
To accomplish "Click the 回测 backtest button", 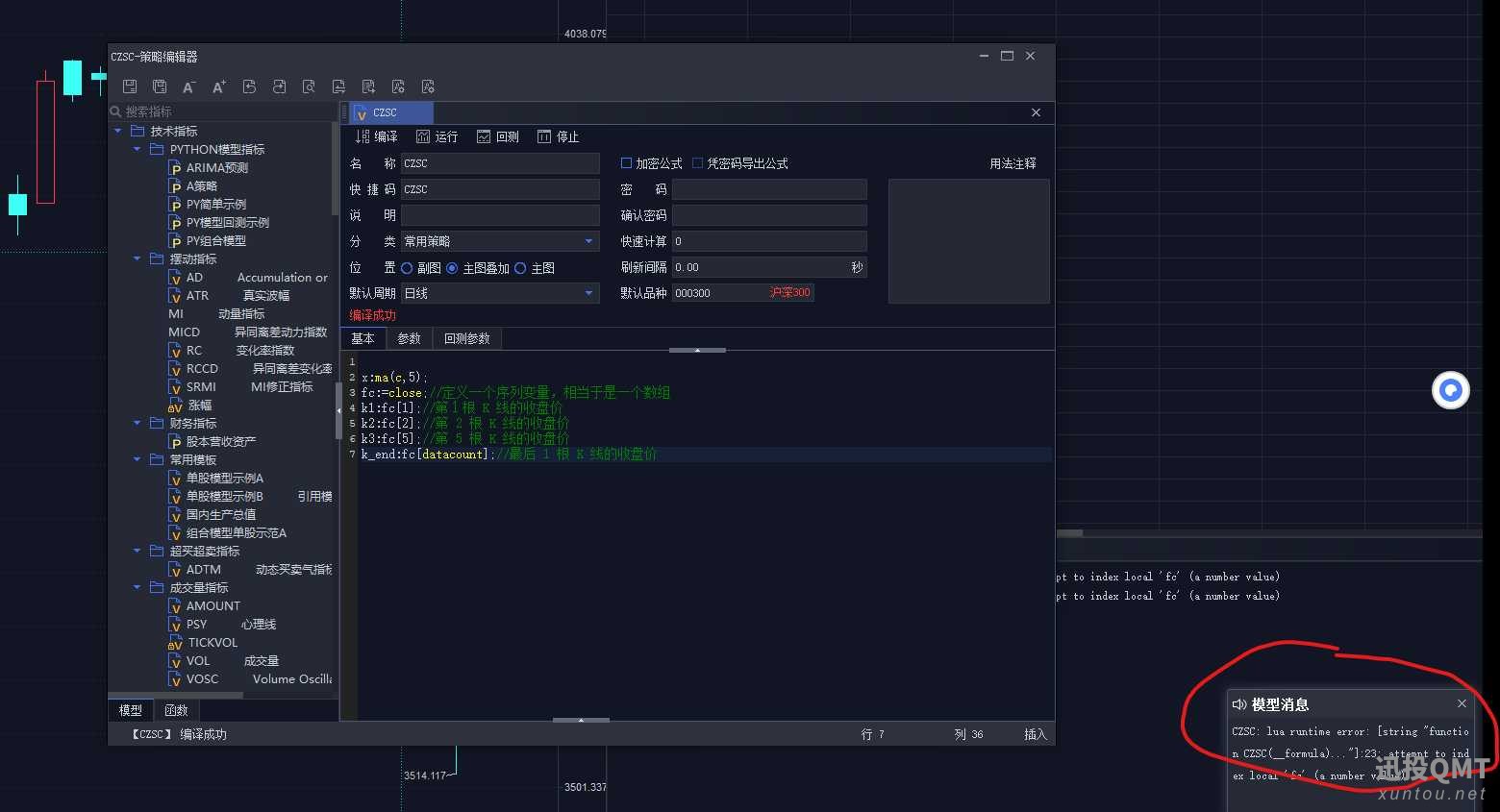I will [498, 136].
